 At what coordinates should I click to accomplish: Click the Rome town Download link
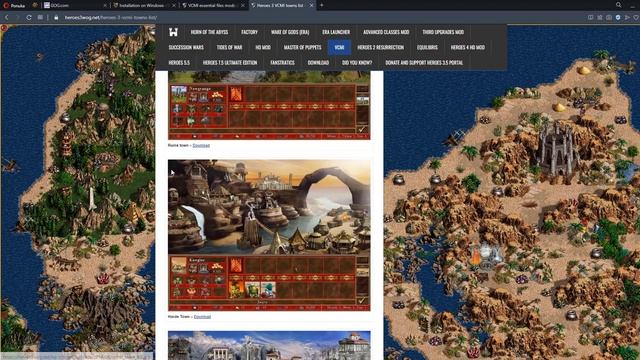click(201, 145)
